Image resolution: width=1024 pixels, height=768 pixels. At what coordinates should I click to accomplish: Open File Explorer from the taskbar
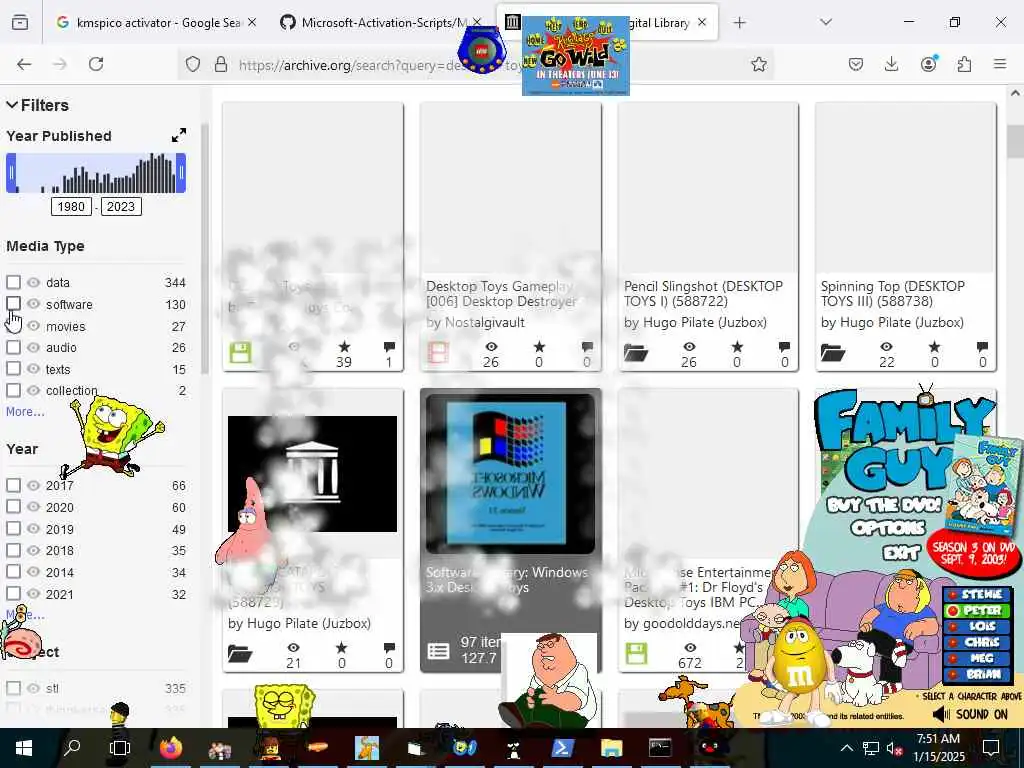(611, 748)
